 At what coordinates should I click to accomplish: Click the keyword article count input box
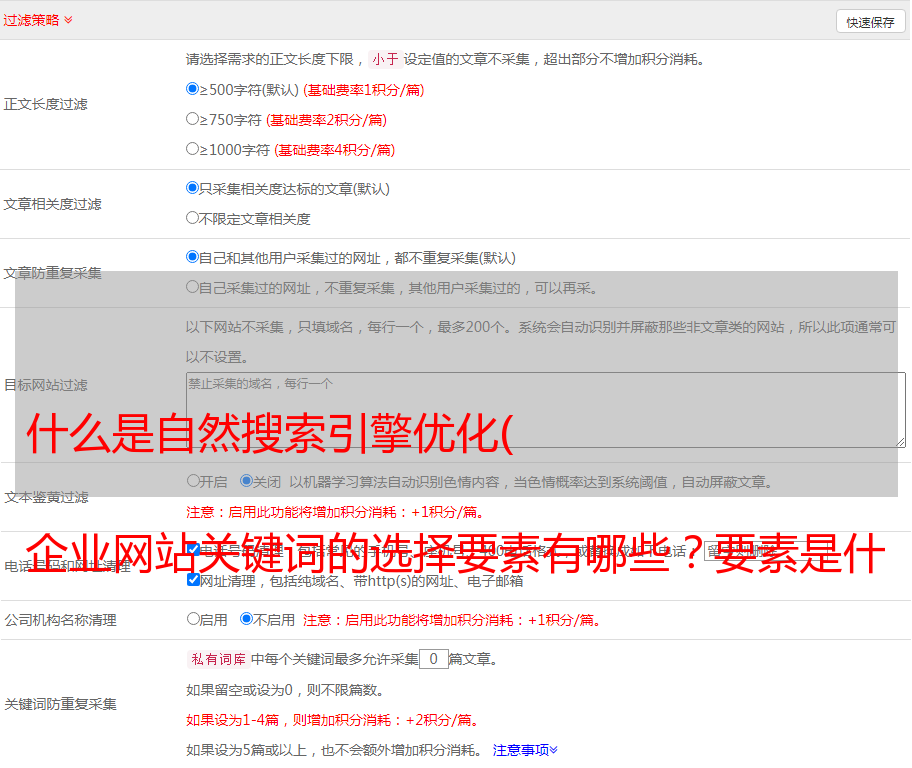[433, 659]
